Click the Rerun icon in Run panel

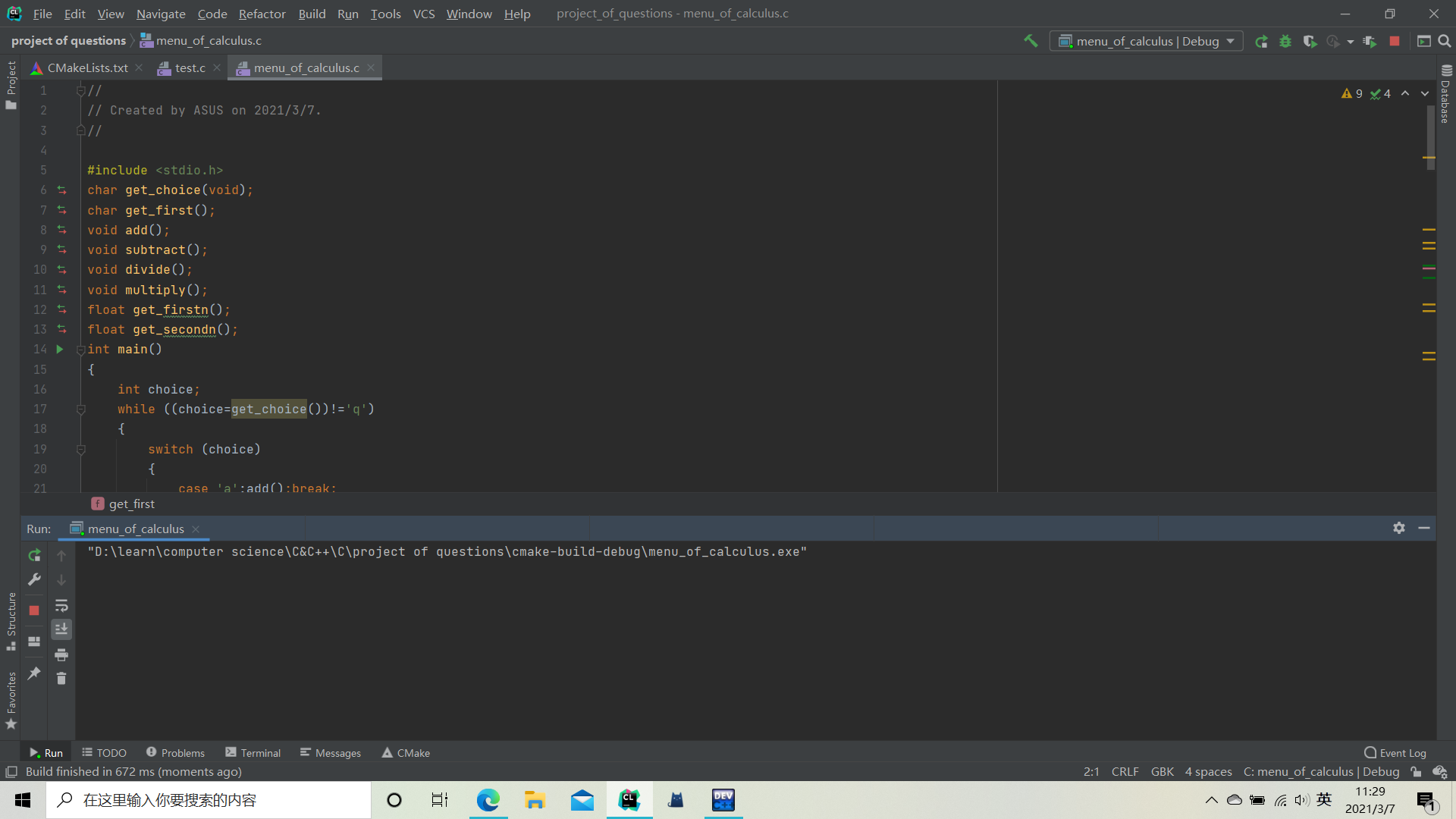(x=34, y=555)
